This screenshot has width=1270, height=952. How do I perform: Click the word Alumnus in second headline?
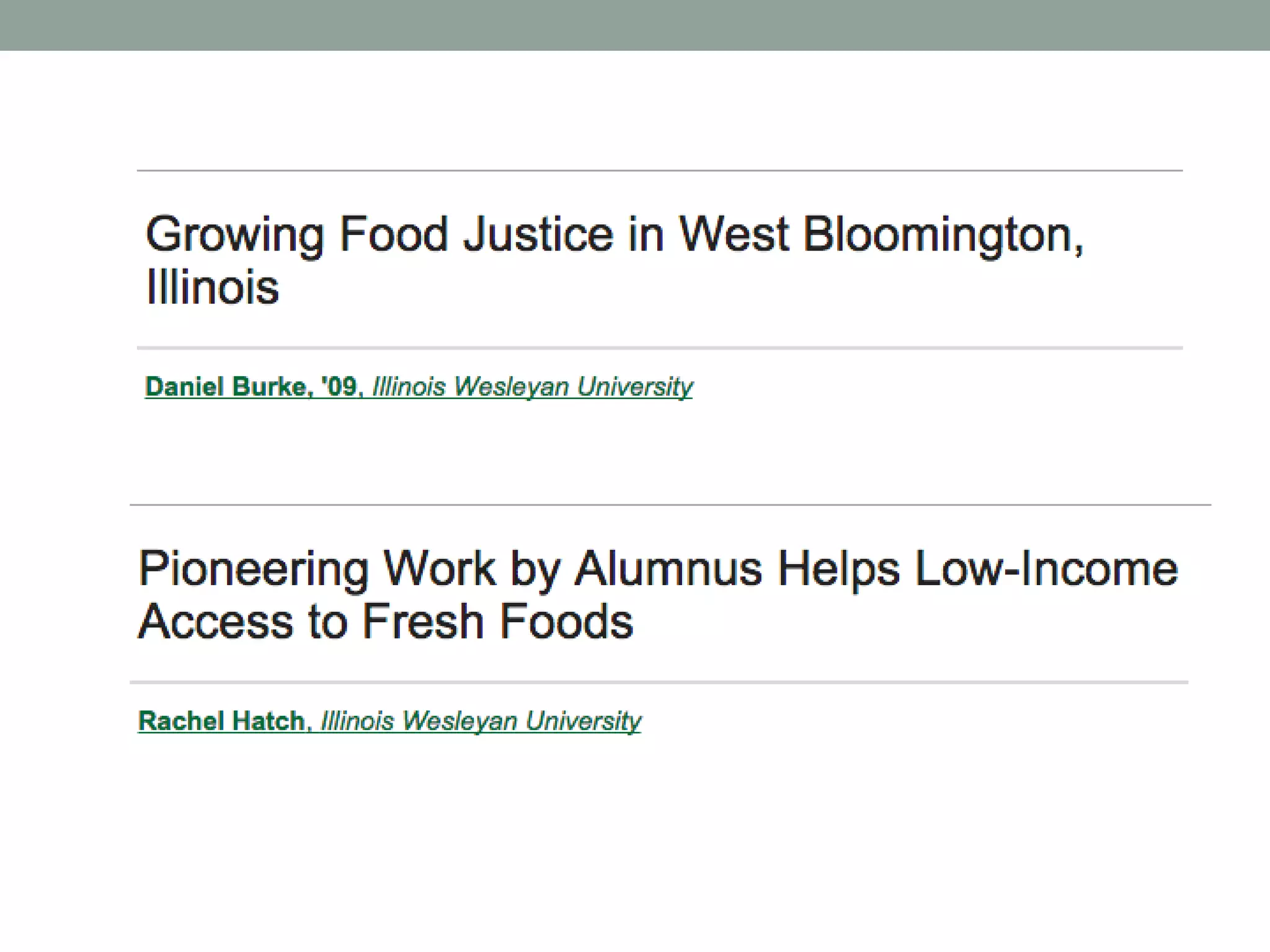tap(668, 568)
